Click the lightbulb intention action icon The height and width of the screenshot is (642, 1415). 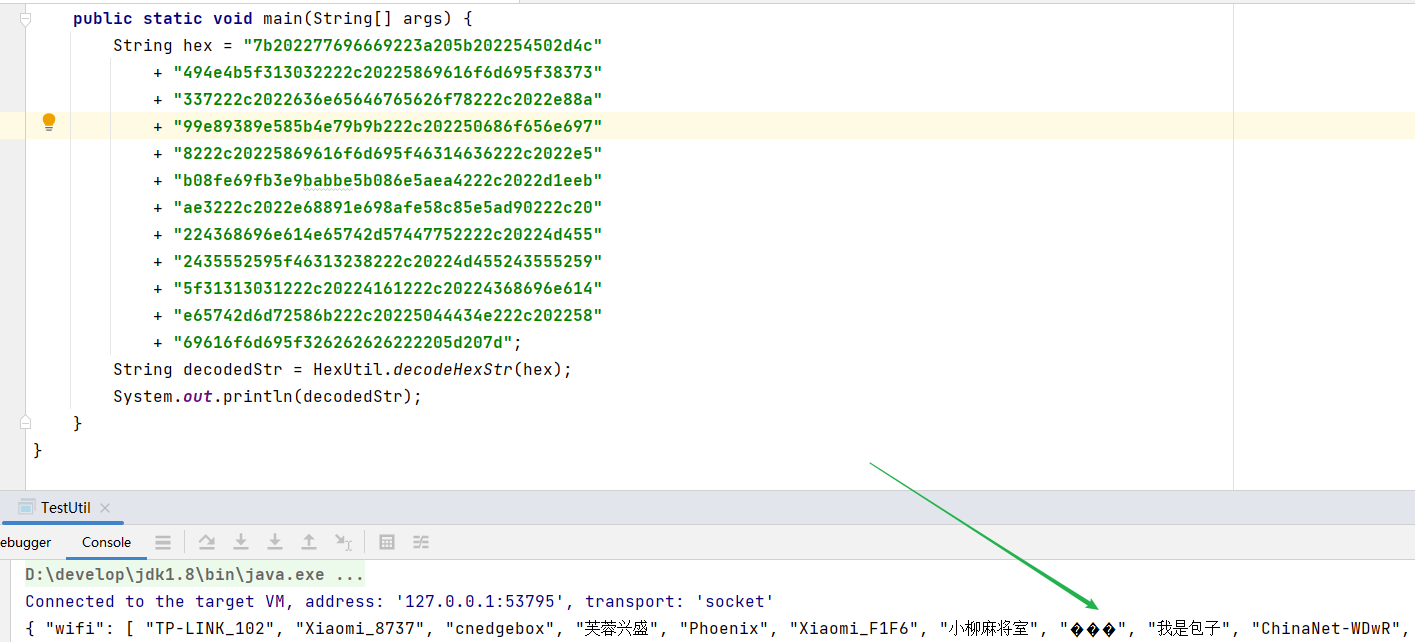[x=48, y=121]
